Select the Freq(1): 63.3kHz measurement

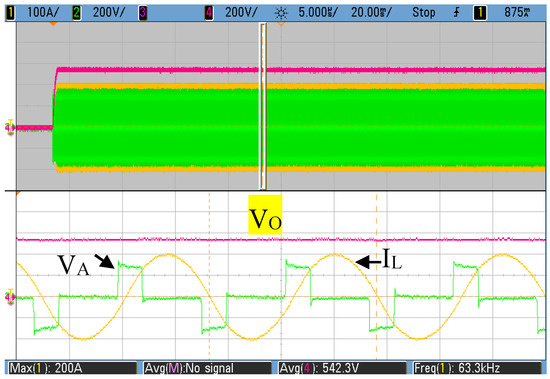(477, 368)
